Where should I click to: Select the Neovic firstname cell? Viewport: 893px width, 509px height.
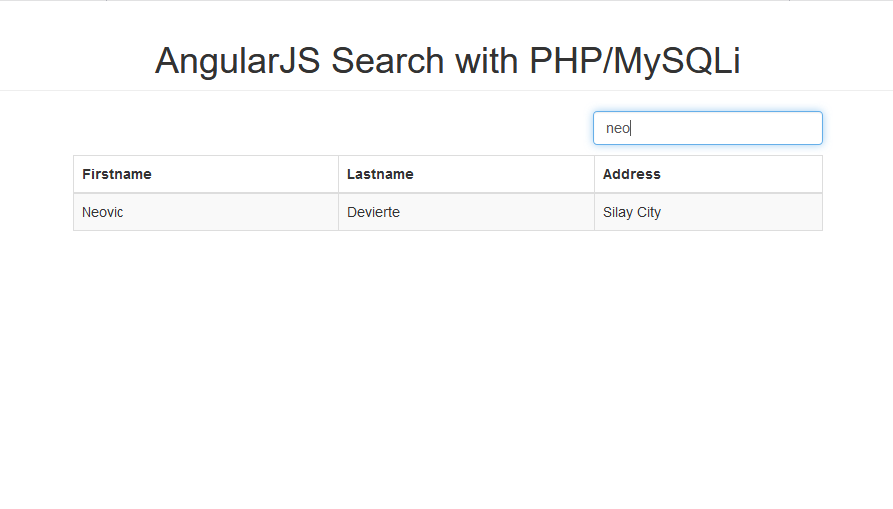pyautogui.click(x=206, y=212)
